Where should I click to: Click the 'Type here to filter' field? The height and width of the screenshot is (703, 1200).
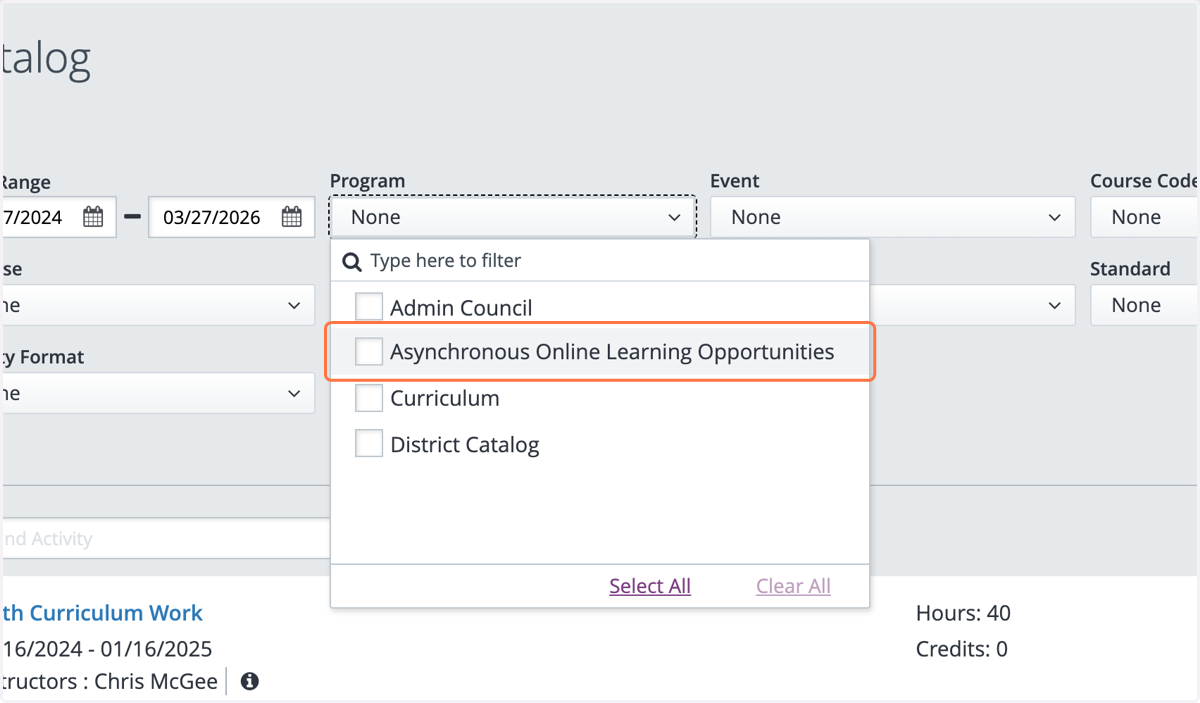(x=600, y=261)
